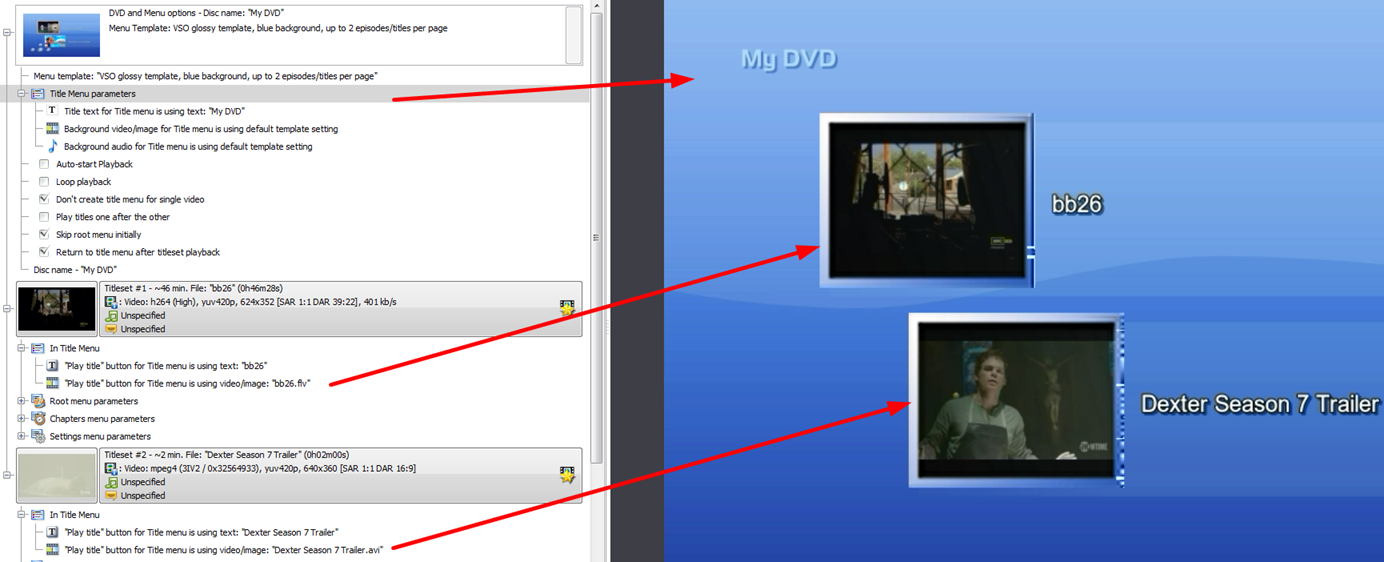The image size is (1384, 562).
Task: Uncheck "Return to title menu after titleset playback"
Action: 44,252
